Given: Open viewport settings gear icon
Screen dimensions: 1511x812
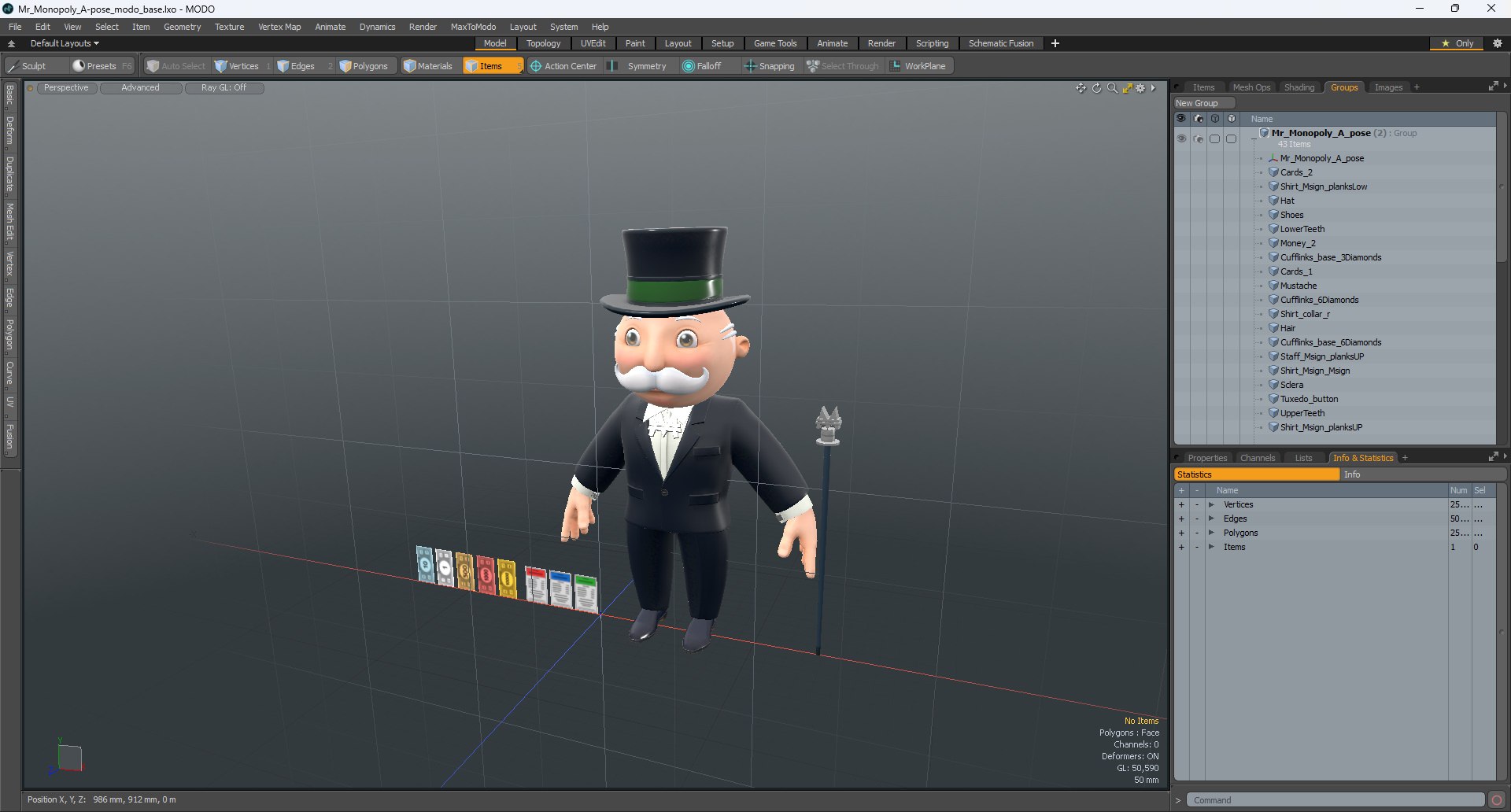Looking at the screenshot, I should [x=1140, y=88].
